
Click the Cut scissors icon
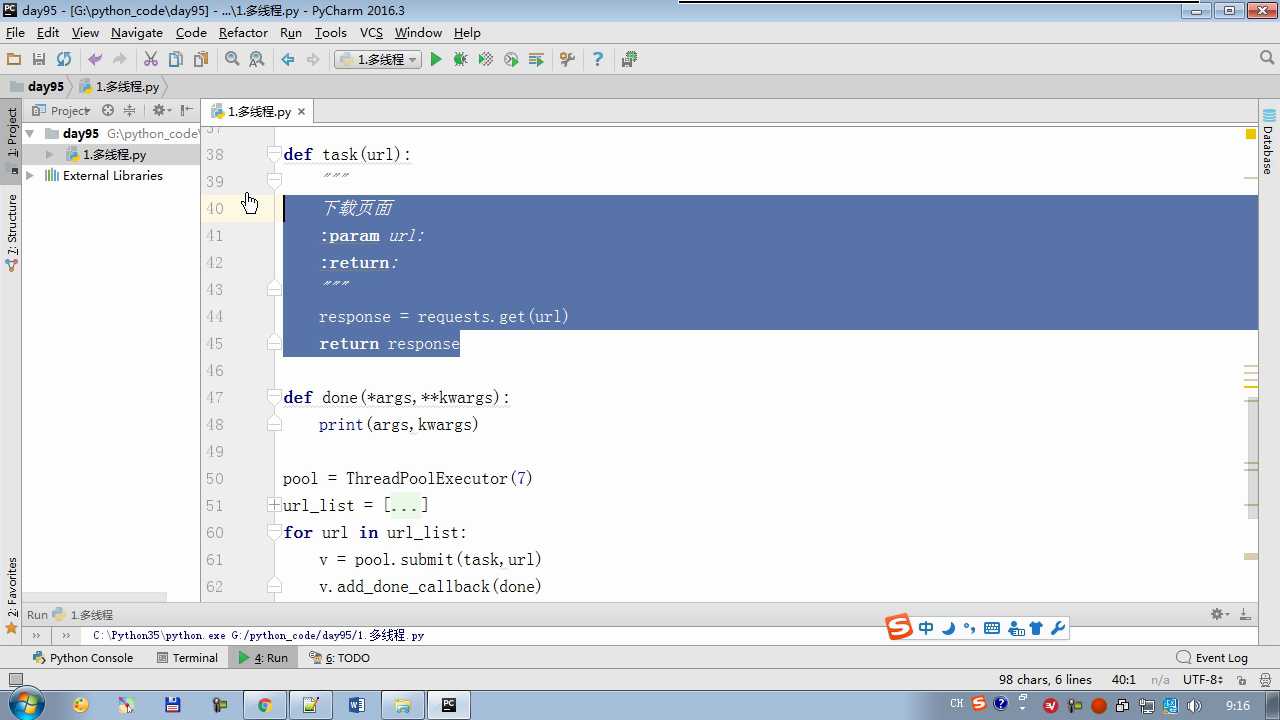151,60
